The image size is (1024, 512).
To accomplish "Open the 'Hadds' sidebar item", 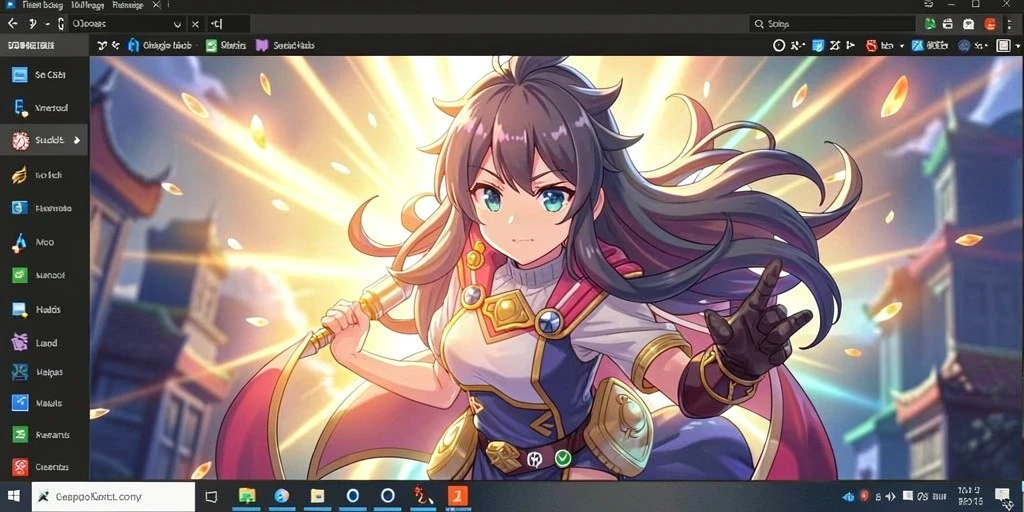I will pos(44,309).
